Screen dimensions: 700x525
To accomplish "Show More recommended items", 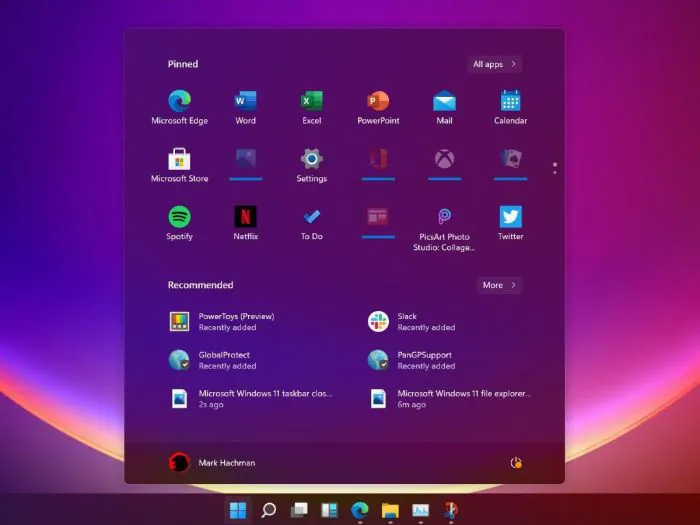I will click(x=500, y=285).
